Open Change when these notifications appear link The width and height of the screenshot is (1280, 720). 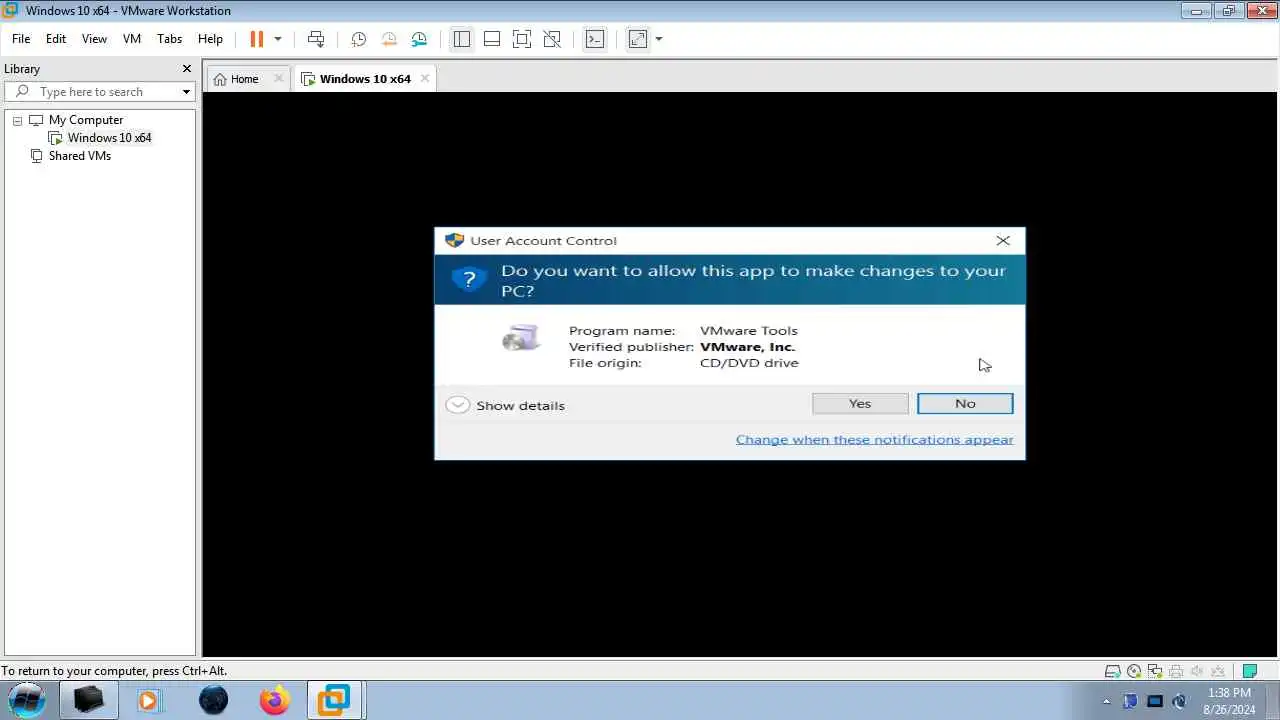coord(874,440)
